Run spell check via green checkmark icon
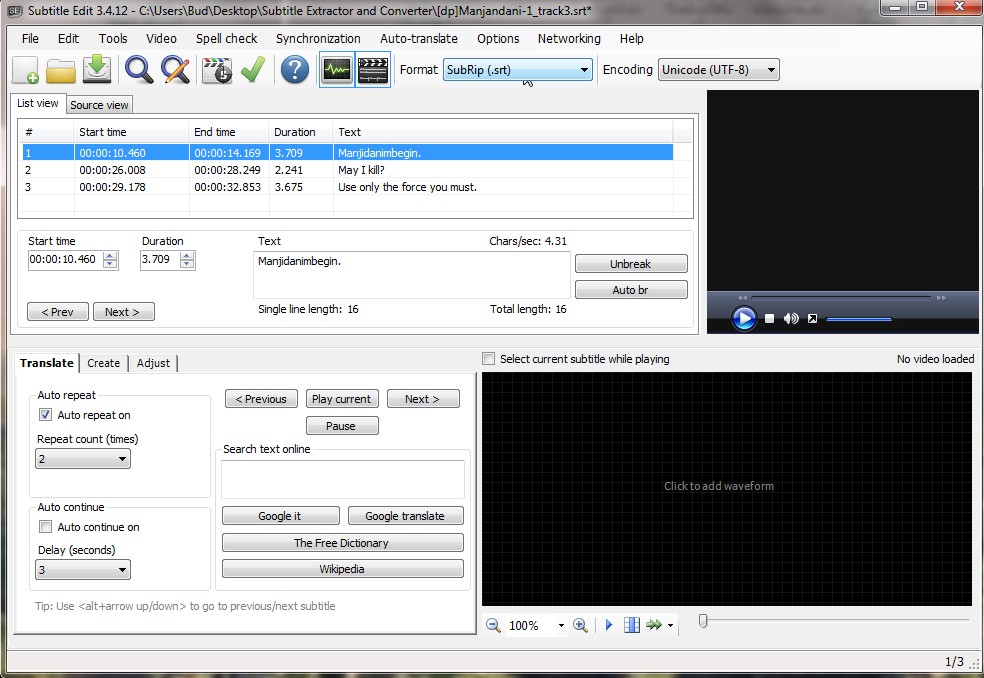Image resolution: width=984 pixels, height=678 pixels. [252, 70]
